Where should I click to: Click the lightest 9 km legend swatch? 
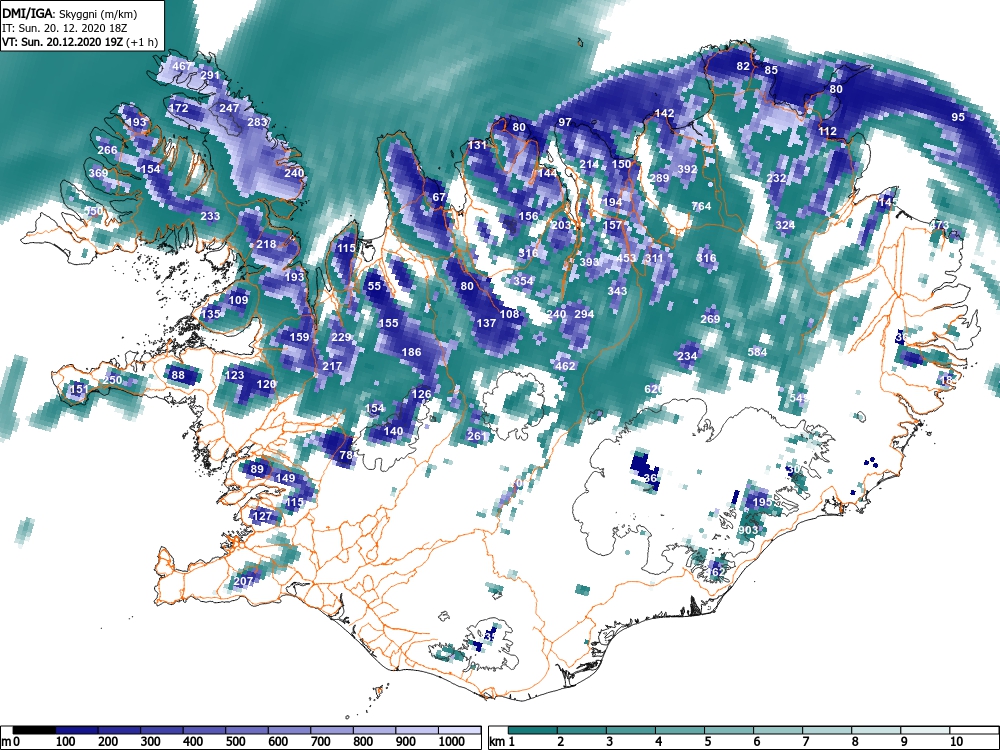925,730
